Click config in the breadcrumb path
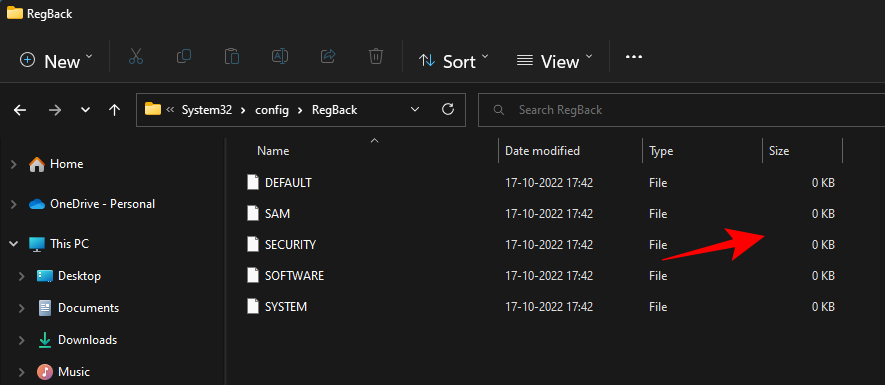Viewport: 885px width, 385px height. pyautogui.click(x=273, y=110)
